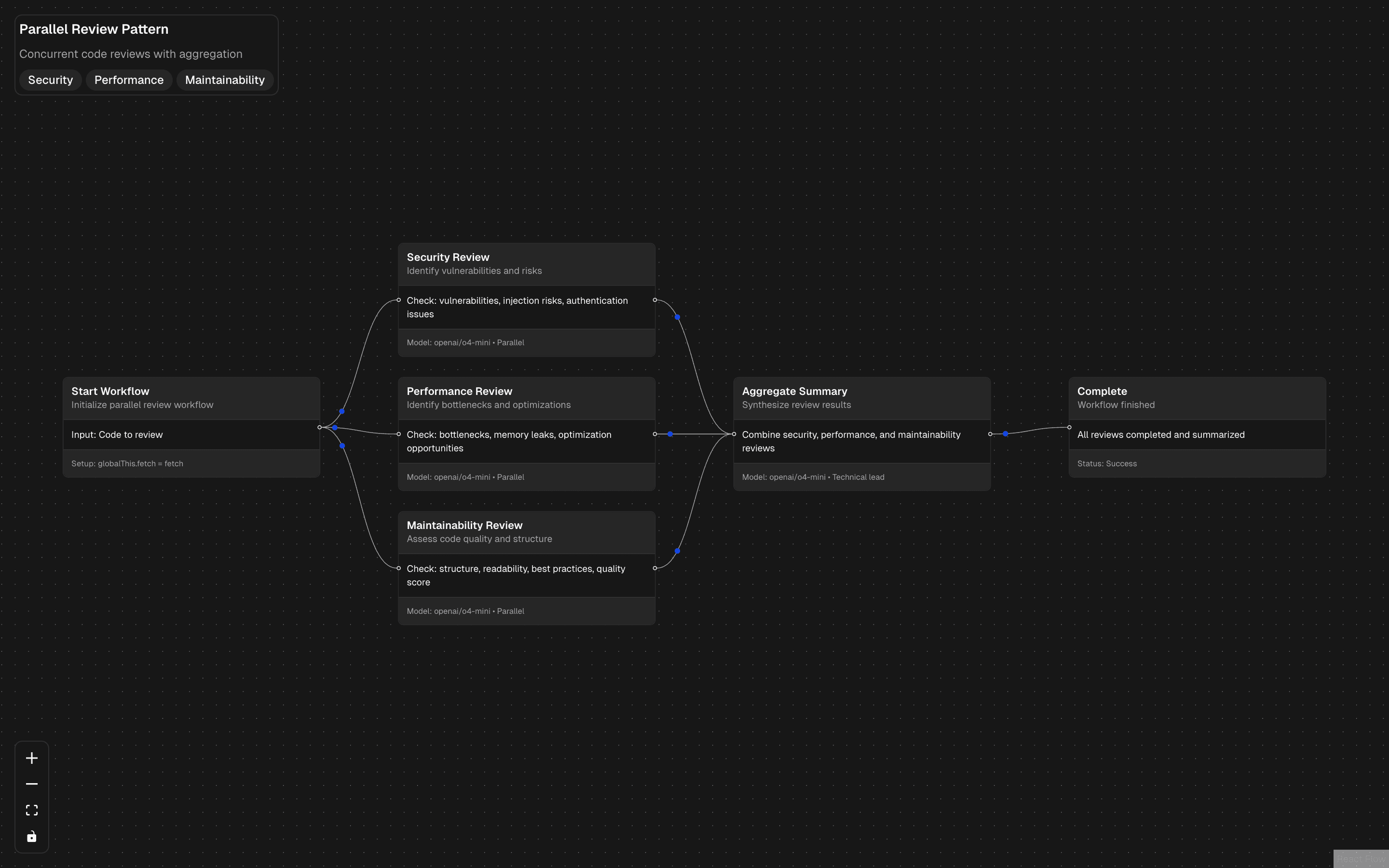The height and width of the screenshot is (868, 1389).
Task: Select the Maintainability tag pill
Action: [x=224, y=80]
